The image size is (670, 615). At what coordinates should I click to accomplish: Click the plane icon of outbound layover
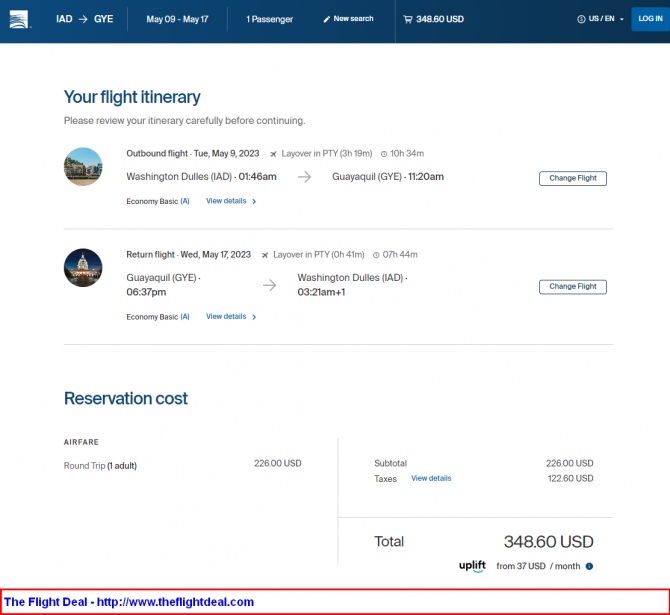coord(273,154)
